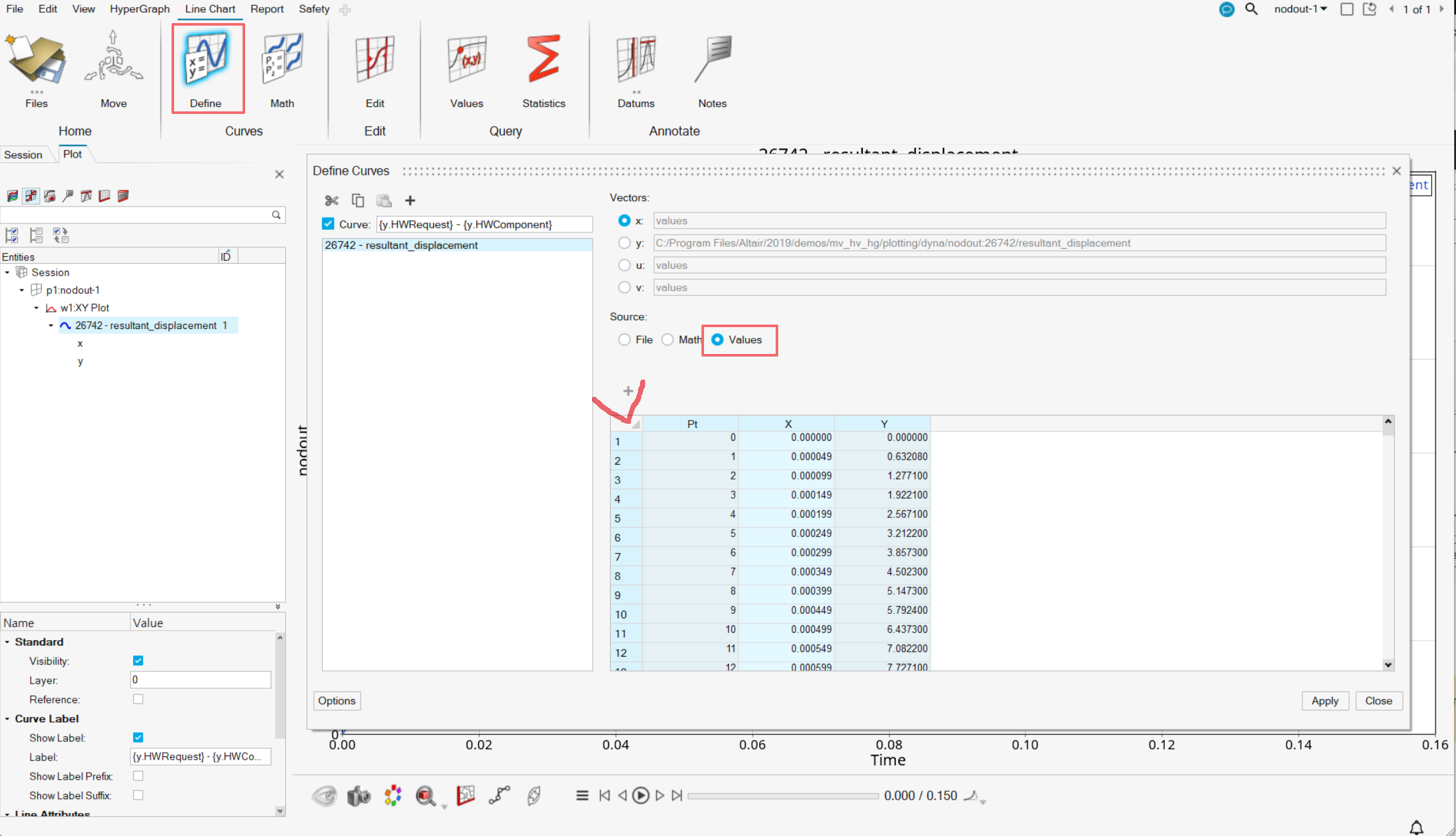This screenshot has height=836, width=1456.
Task: Jump to the last animation frame
Action: (677, 796)
